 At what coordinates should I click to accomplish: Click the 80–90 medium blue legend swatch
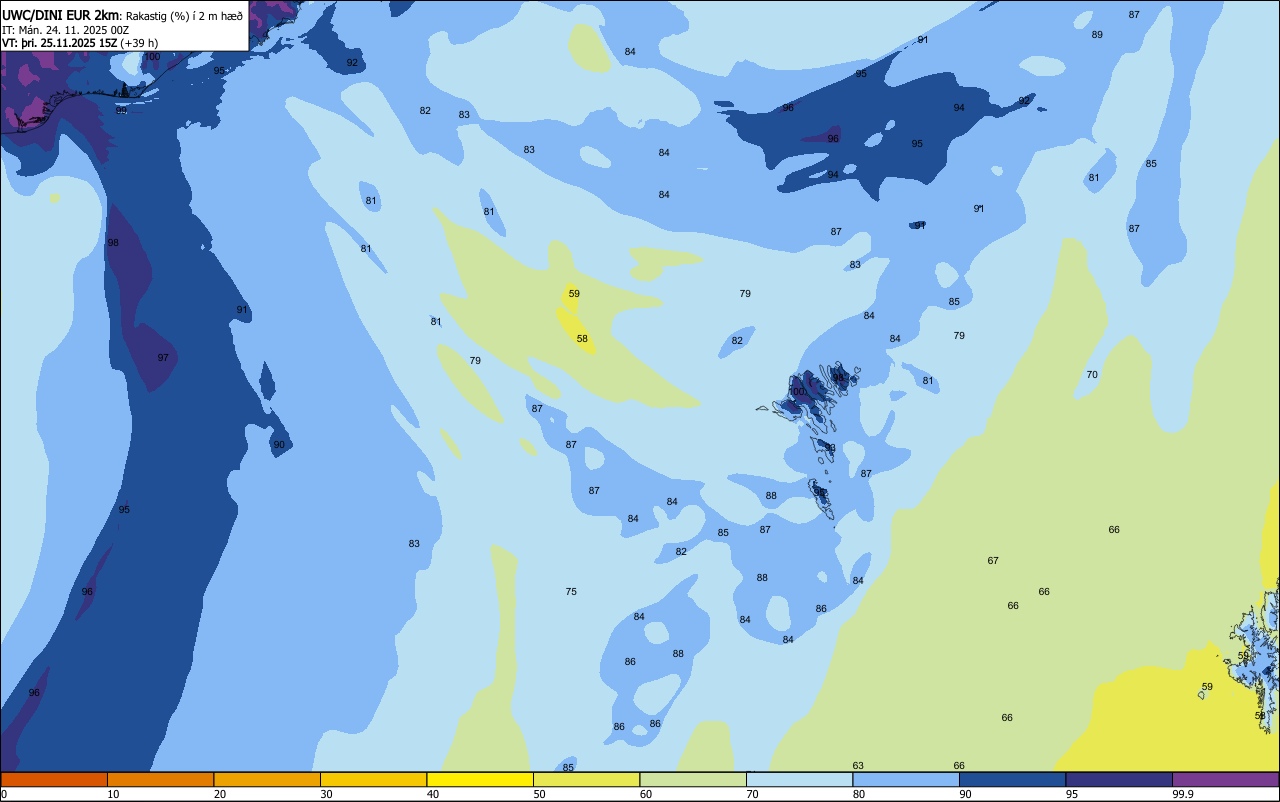(906, 779)
